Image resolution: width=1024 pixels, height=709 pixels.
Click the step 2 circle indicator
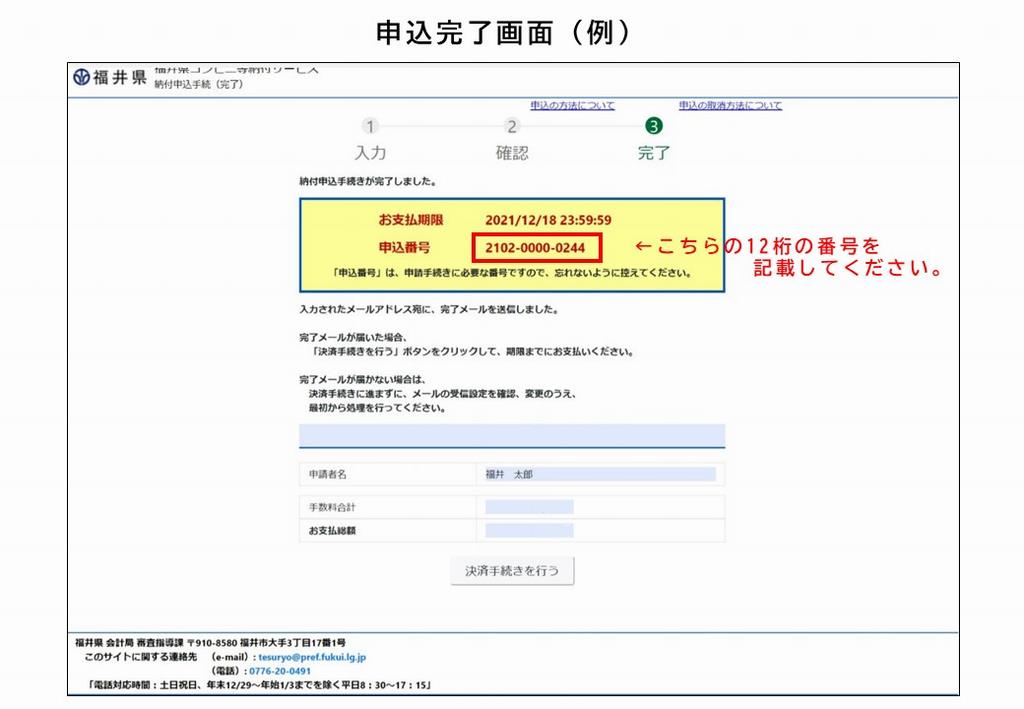(512, 126)
